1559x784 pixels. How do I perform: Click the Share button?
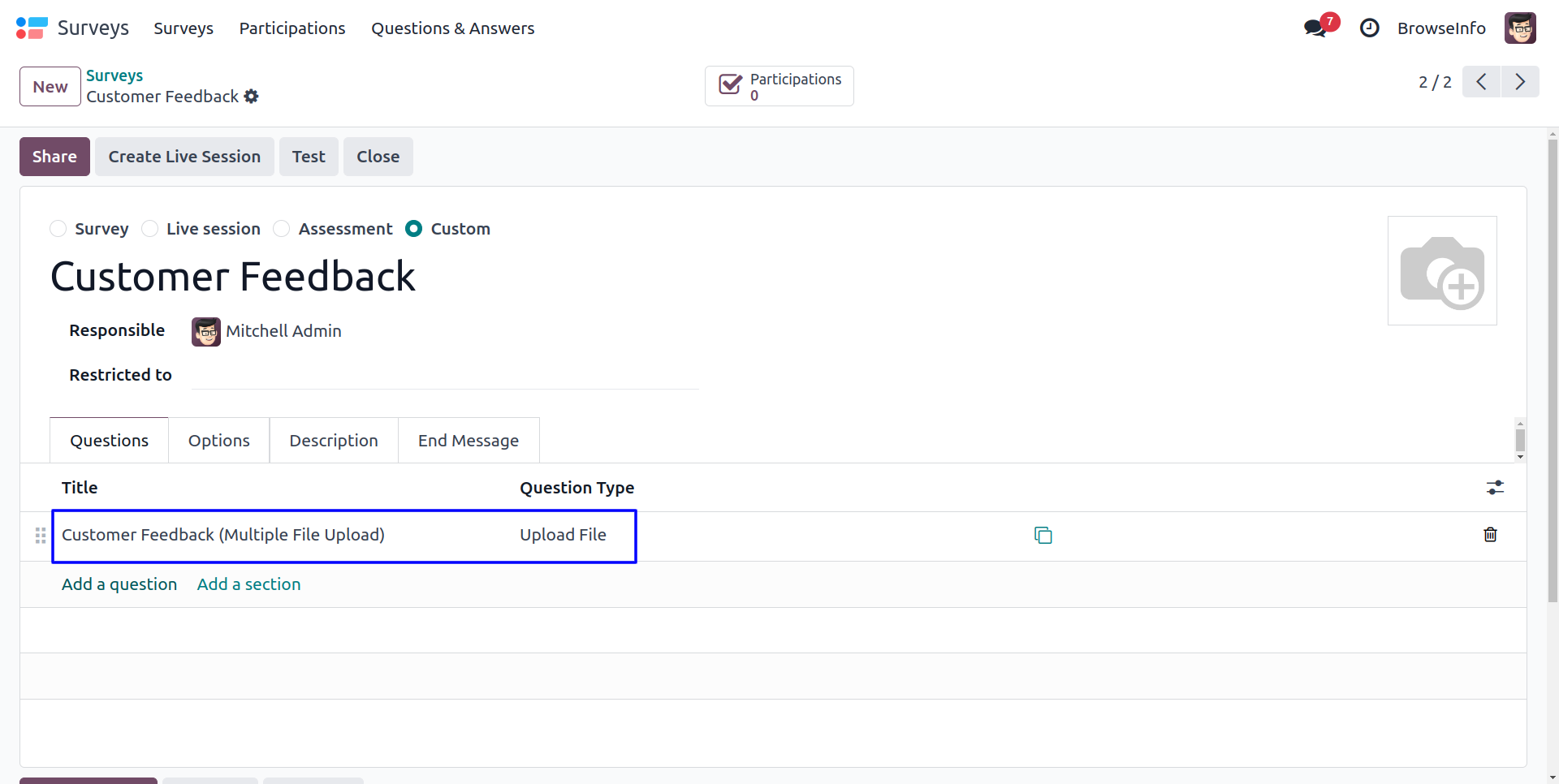point(54,157)
